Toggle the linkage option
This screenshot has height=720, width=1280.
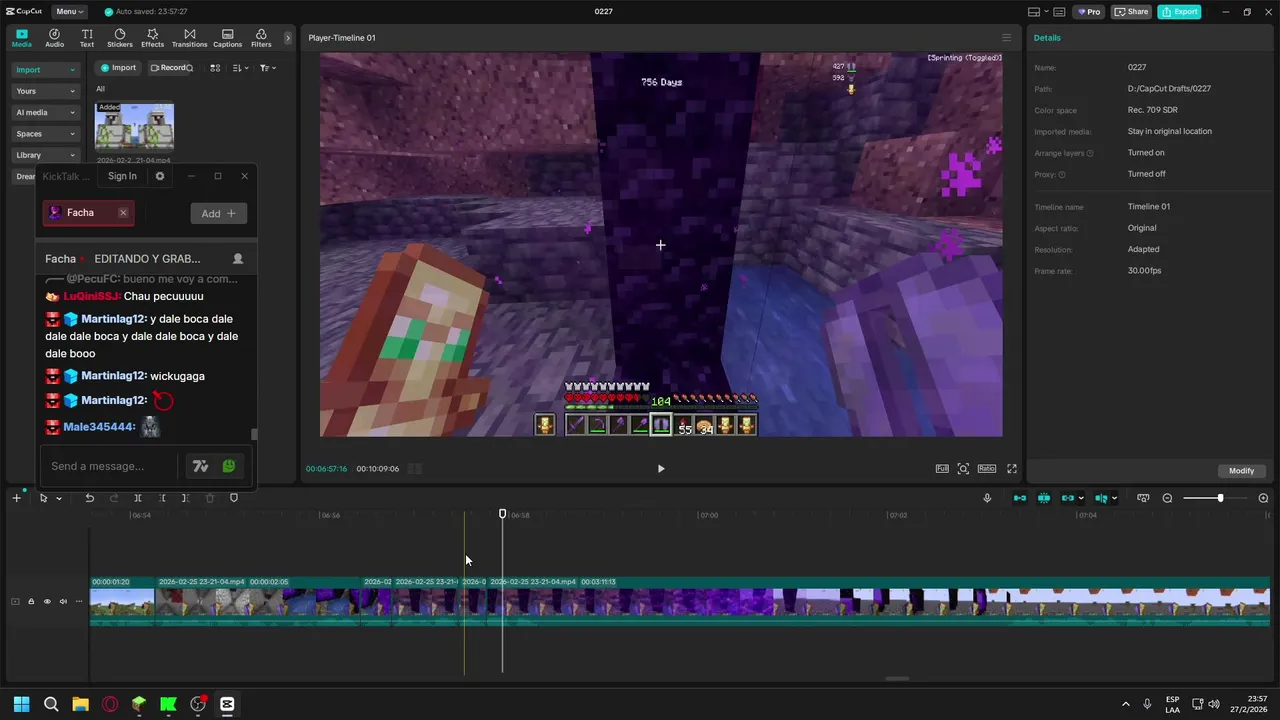(x=1068, y=498)
